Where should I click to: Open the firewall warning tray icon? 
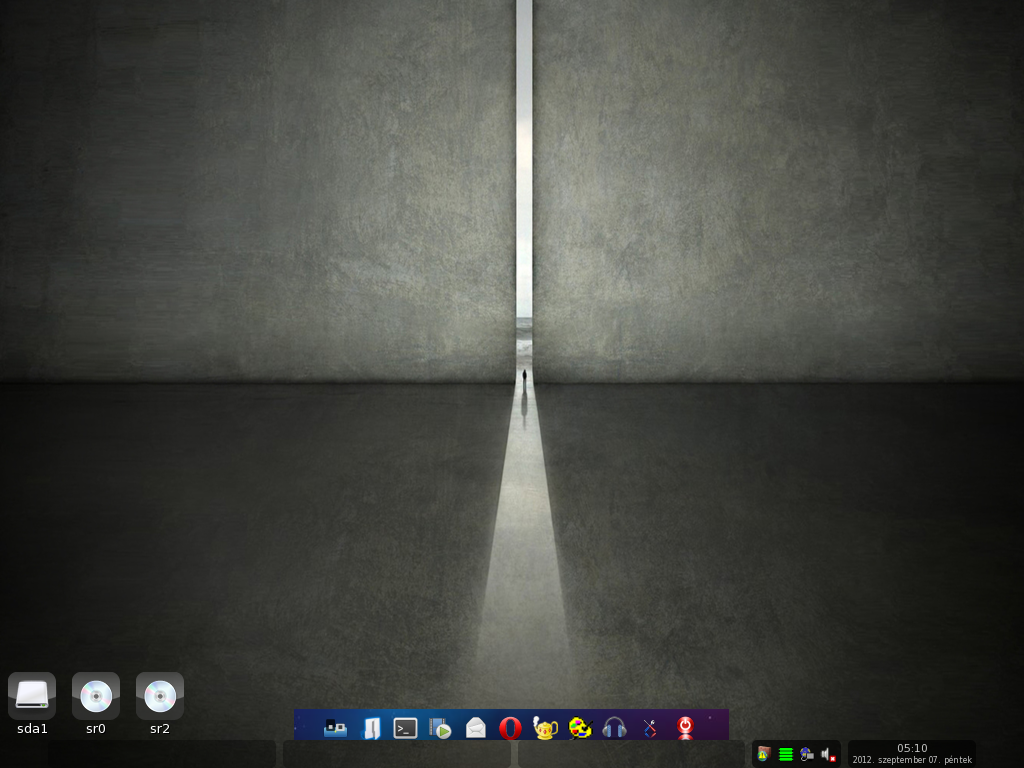coord(763,755)
